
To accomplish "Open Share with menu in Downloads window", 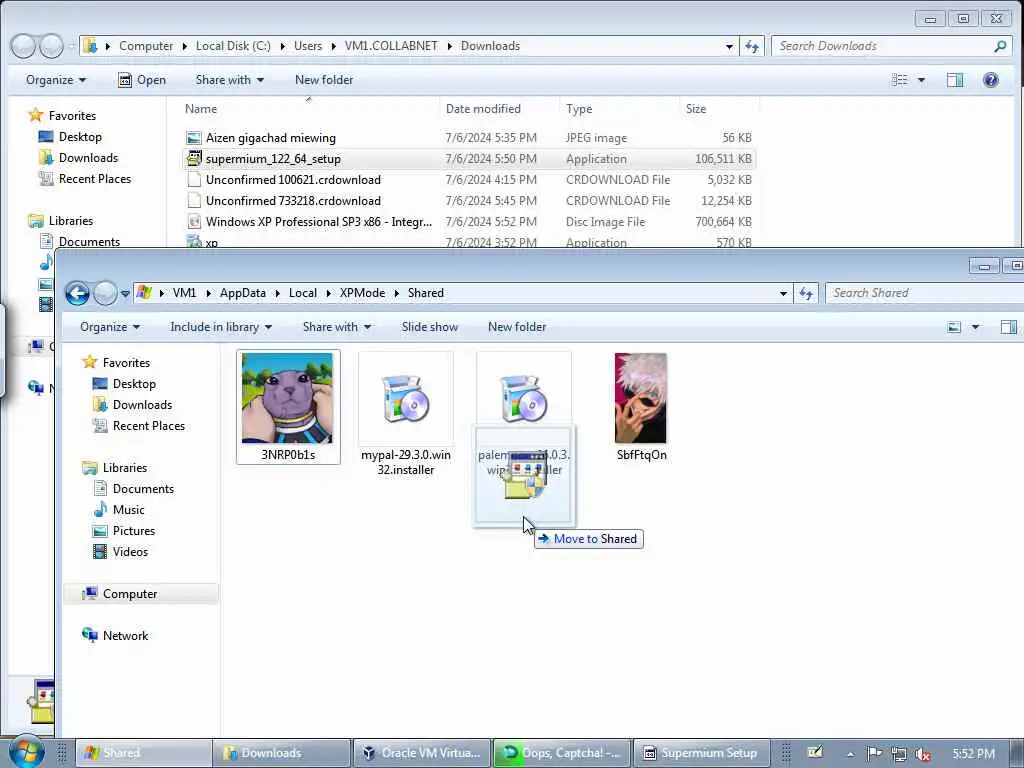I will tap(229, 80).
